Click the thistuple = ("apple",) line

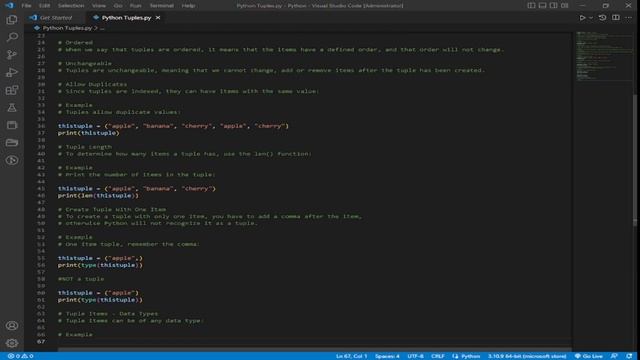[x=100, y=258]
